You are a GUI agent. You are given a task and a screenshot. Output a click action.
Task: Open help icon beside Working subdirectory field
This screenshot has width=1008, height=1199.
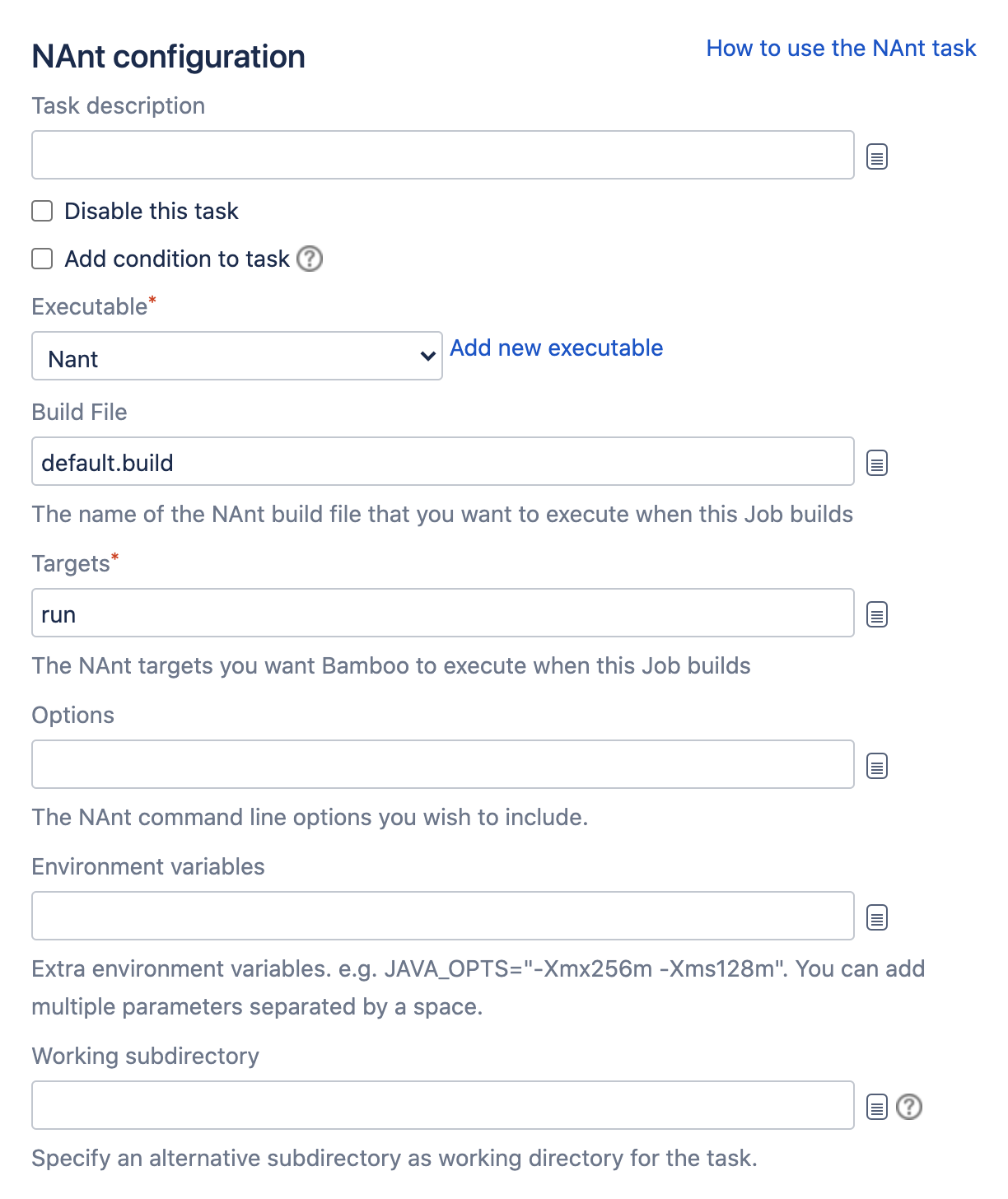(909, 1107)
